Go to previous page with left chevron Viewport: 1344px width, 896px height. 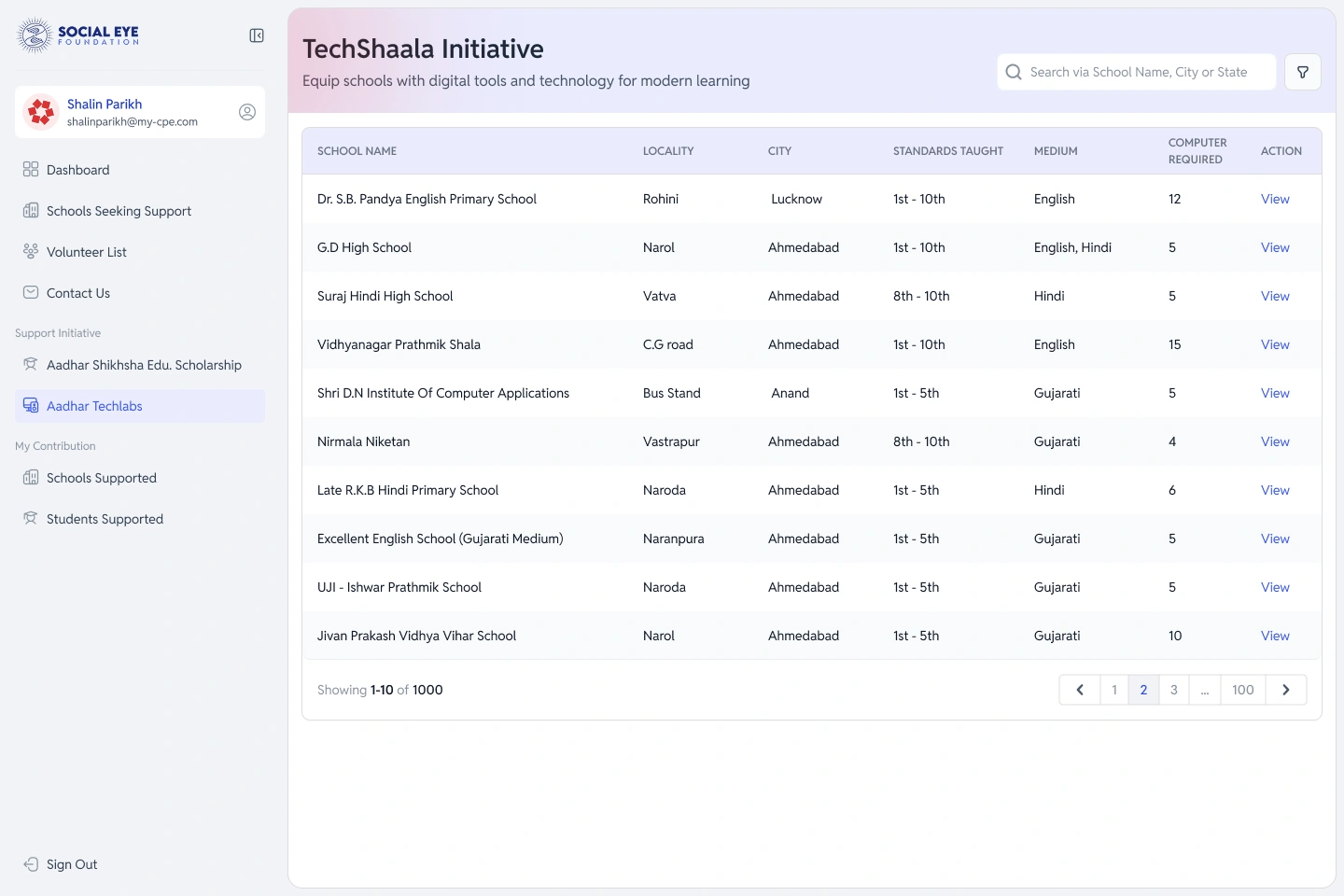1080,690
